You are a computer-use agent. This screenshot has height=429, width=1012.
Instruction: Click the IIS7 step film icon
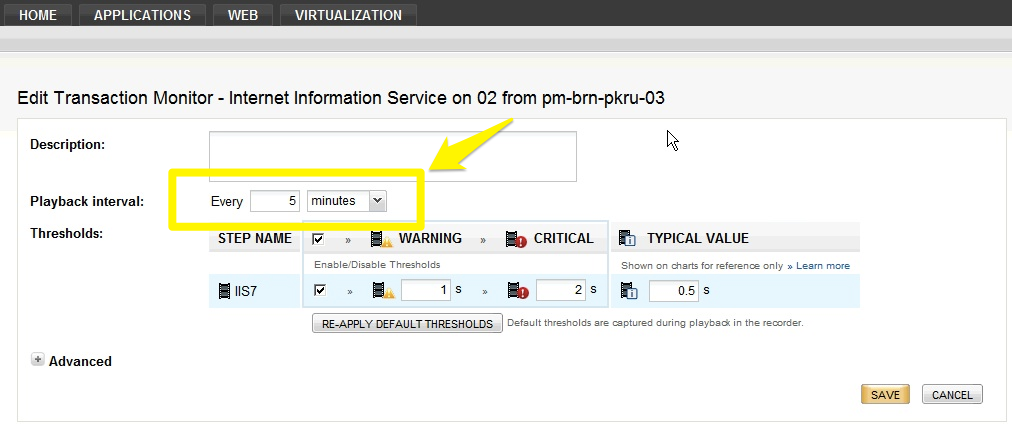click(224, 291)
